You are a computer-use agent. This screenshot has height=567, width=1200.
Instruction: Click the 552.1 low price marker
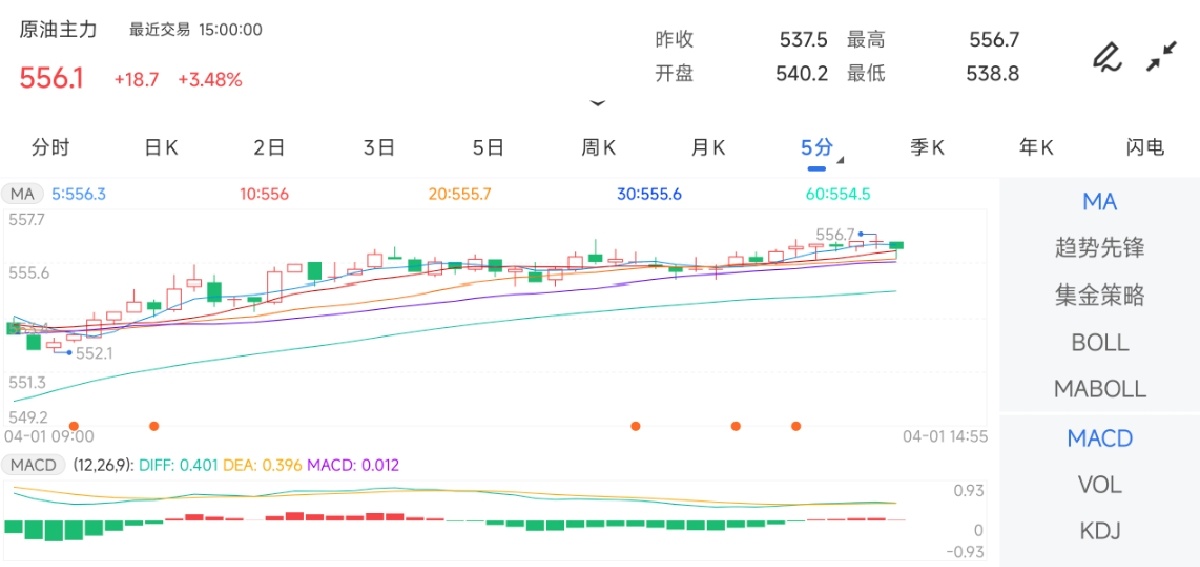95,353
